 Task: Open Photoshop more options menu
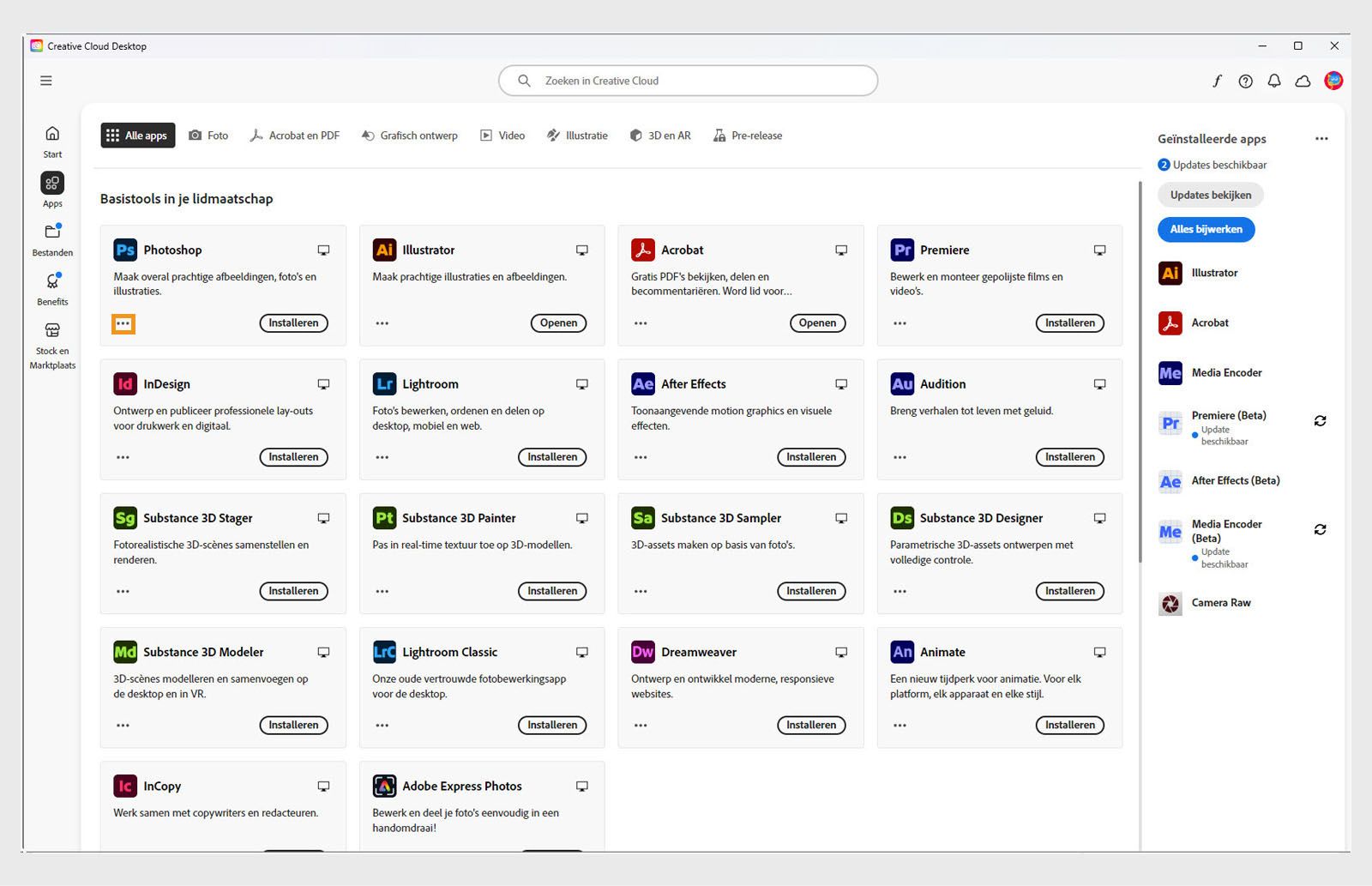[x=123, y=323]
